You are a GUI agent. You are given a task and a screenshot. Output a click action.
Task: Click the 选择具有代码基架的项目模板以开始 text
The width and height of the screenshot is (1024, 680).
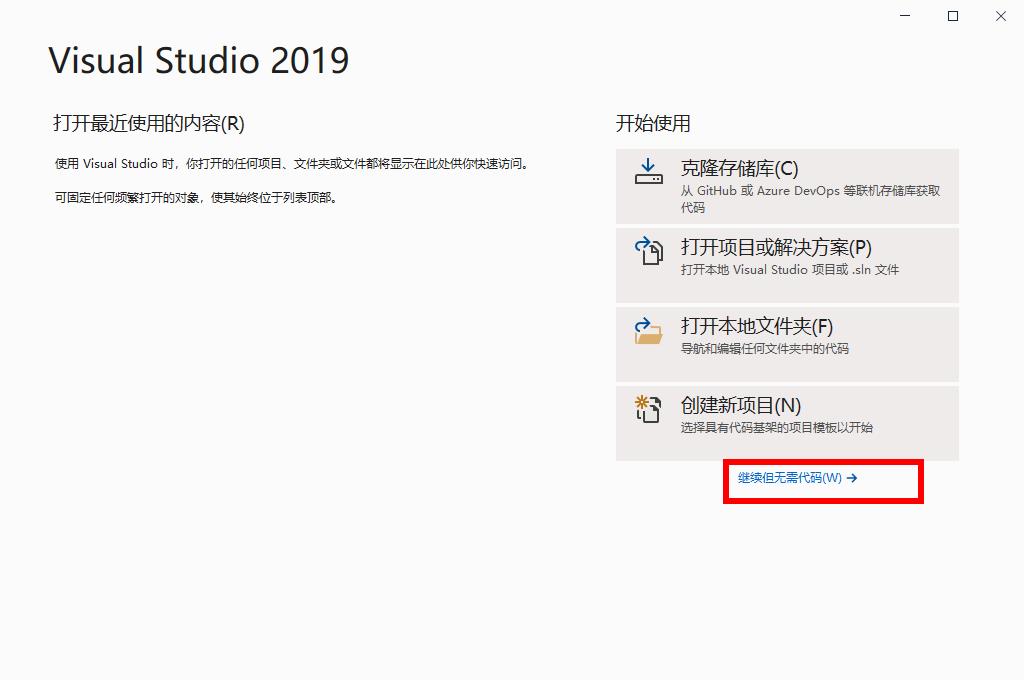[x=776, y=428]
